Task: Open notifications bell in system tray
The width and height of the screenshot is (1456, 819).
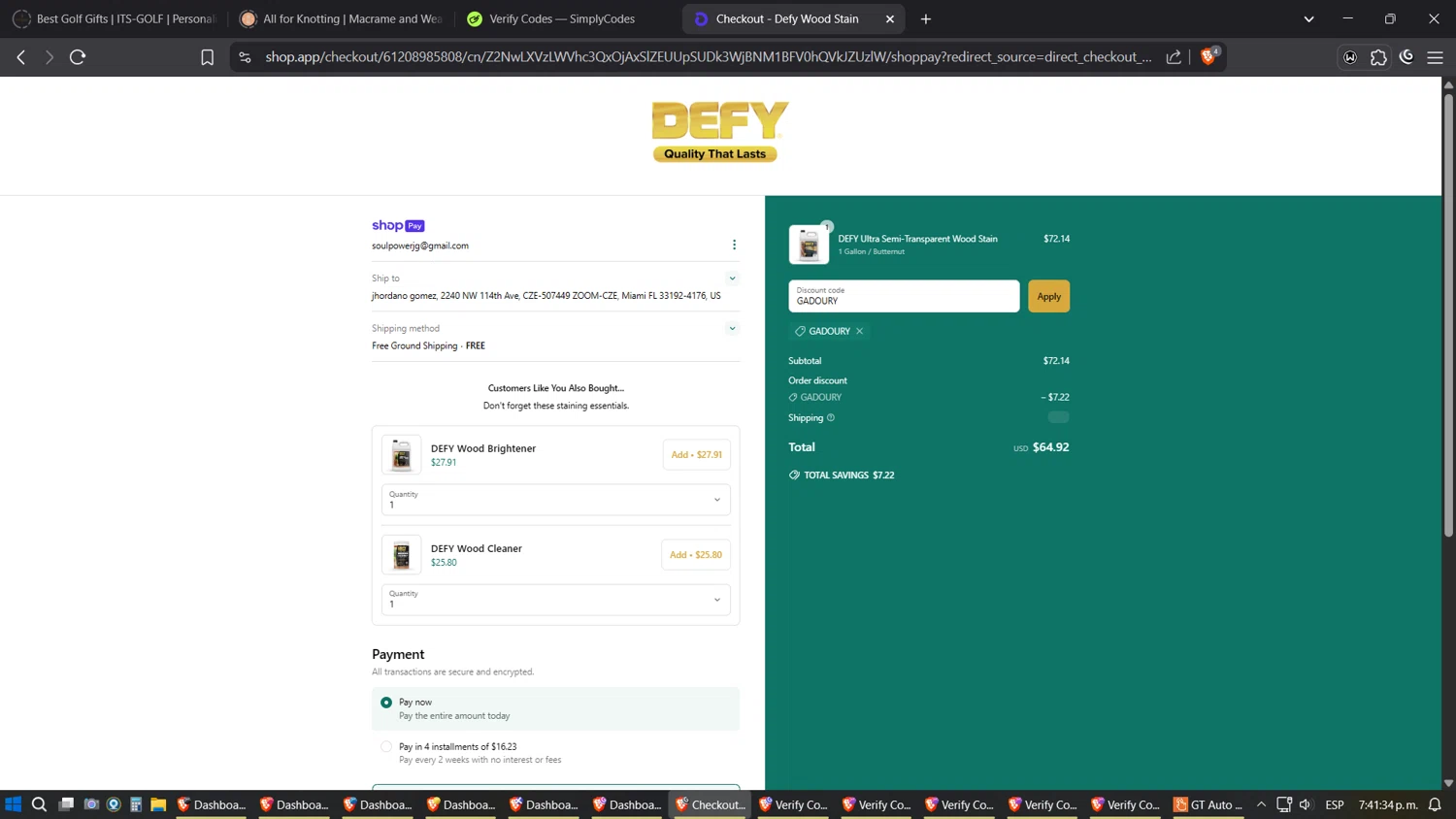Action: 1435,804
